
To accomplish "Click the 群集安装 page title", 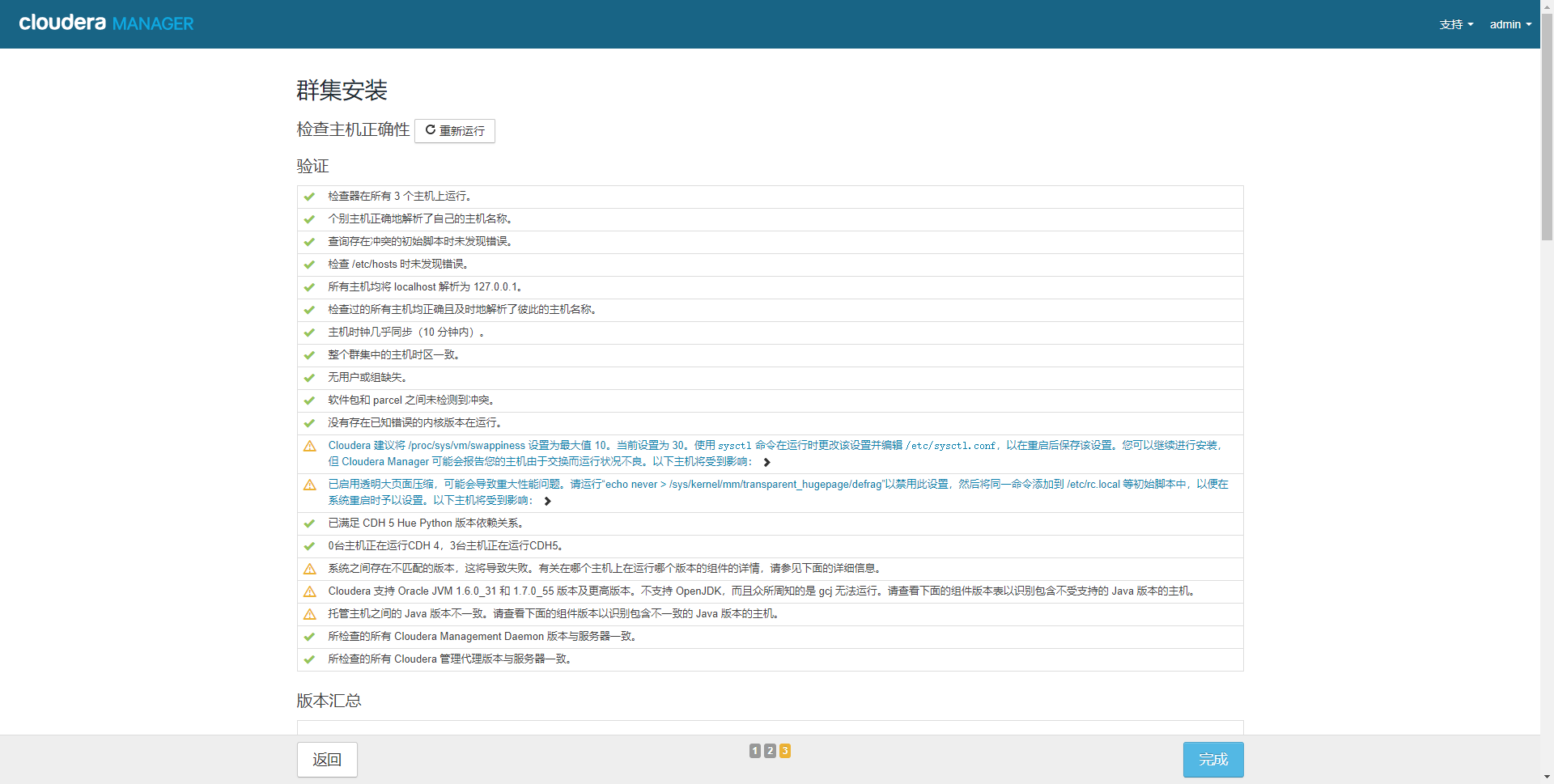I will 342,90.
